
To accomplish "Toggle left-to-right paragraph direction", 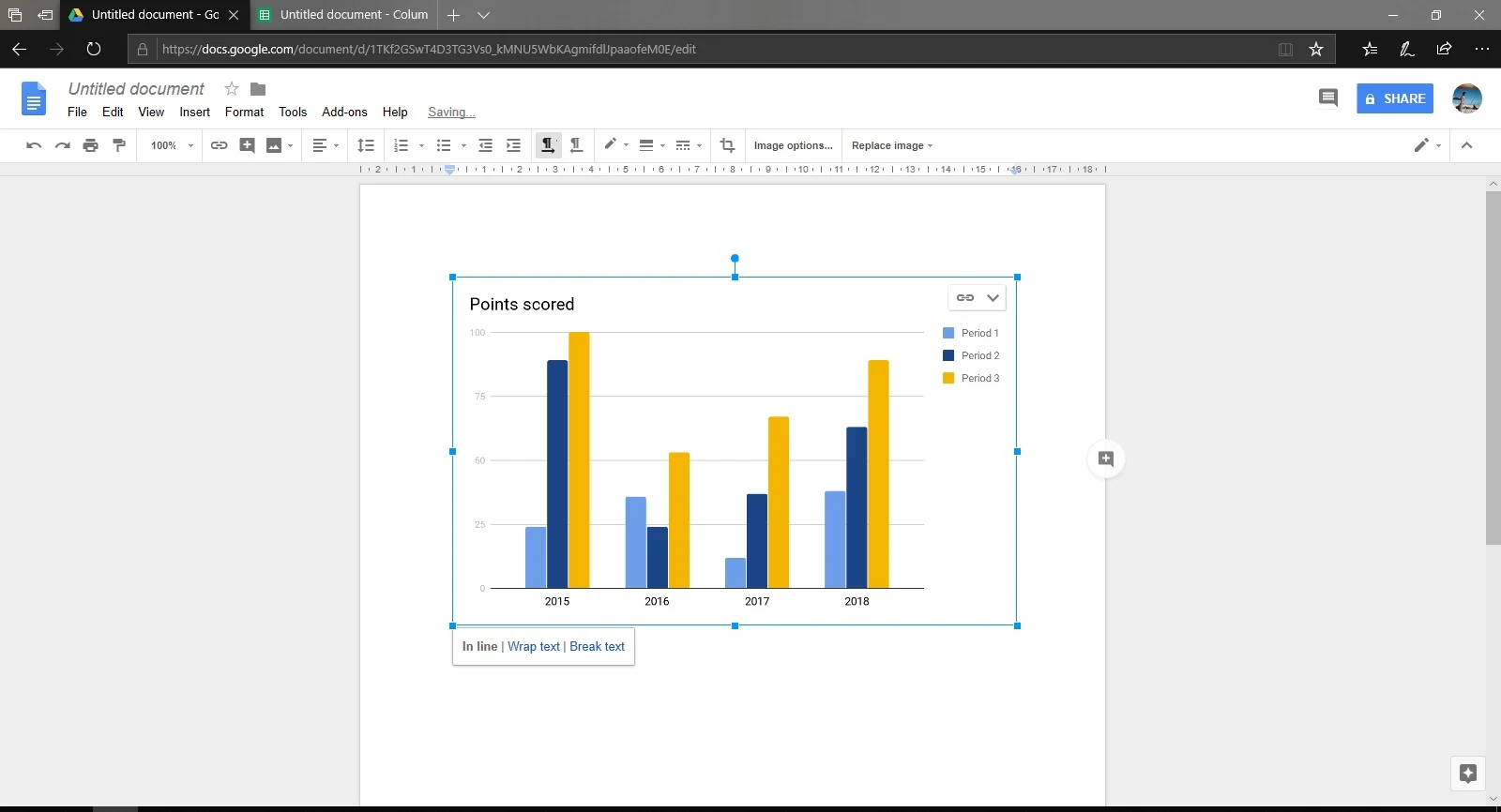I will click(547, 145).
